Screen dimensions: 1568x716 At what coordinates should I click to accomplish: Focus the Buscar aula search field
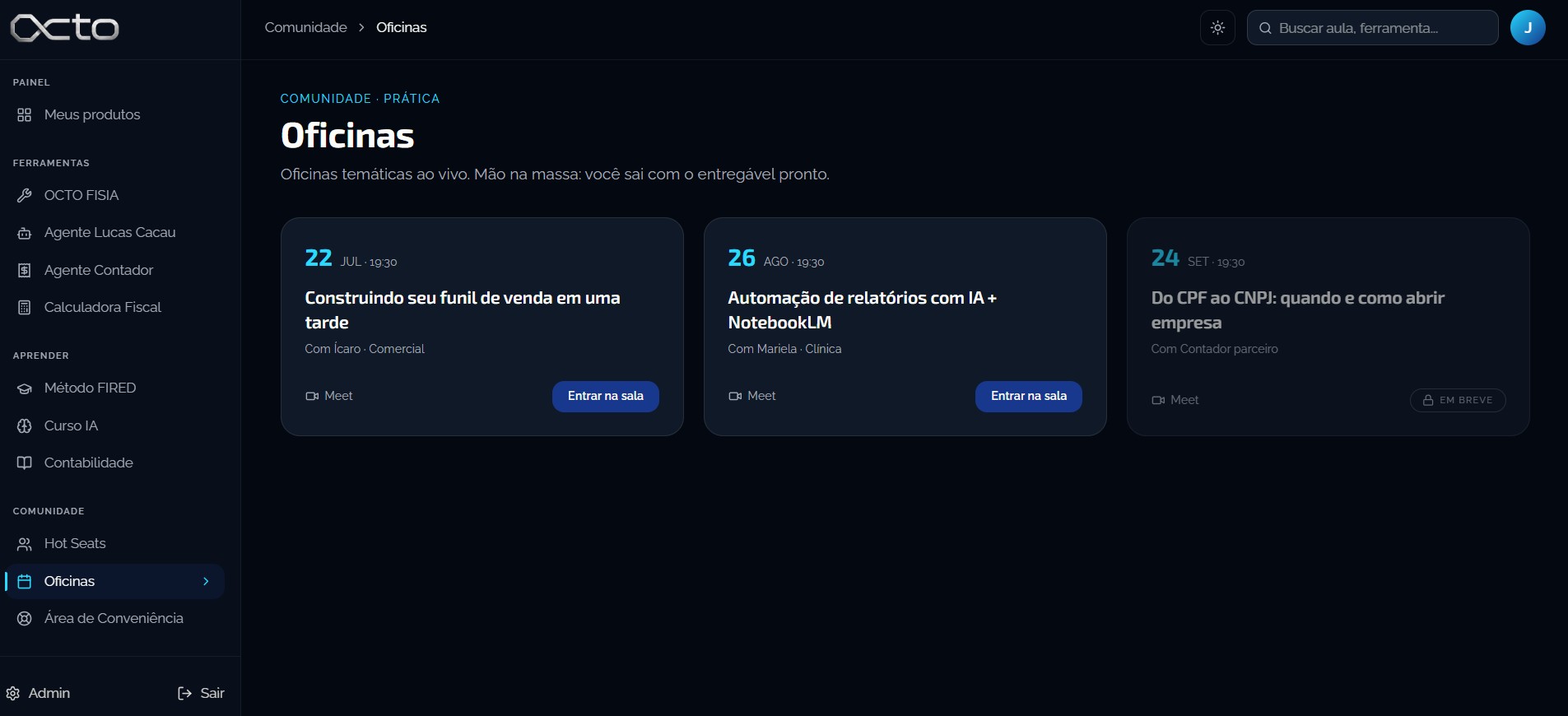point(1372,28)
